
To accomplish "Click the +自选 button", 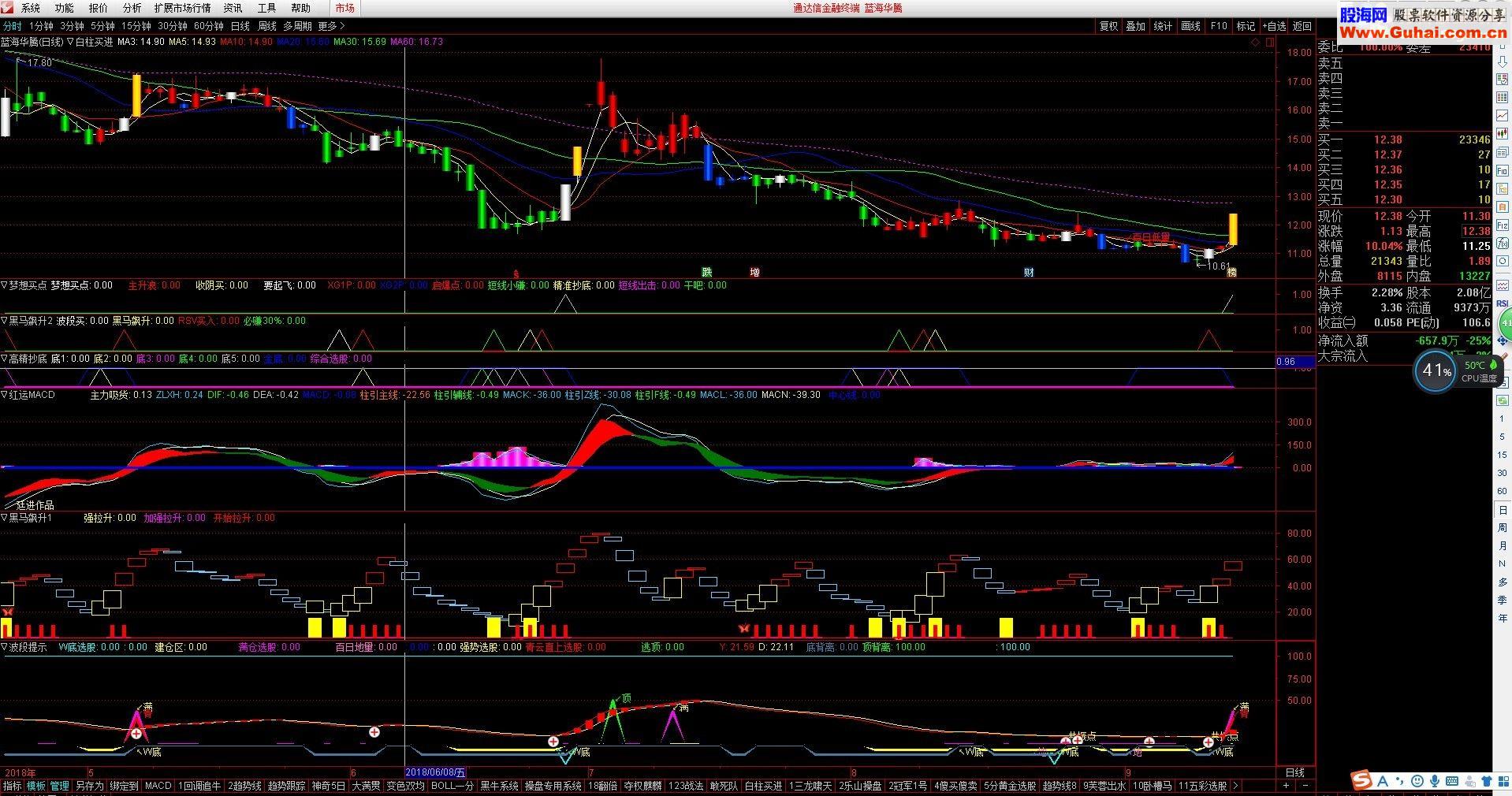I will pyautogui.click(x=1273, y=26).
